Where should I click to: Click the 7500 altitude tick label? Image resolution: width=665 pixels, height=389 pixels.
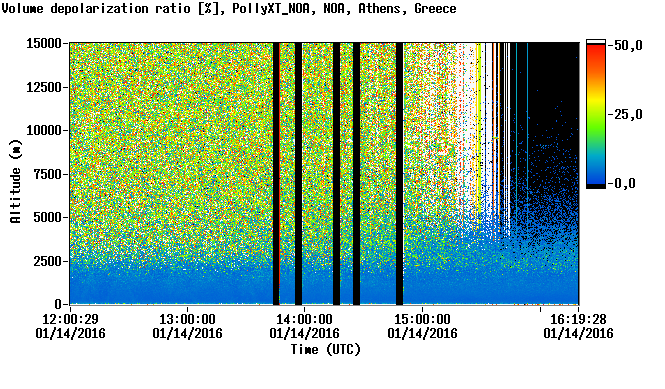coord(47,174)
